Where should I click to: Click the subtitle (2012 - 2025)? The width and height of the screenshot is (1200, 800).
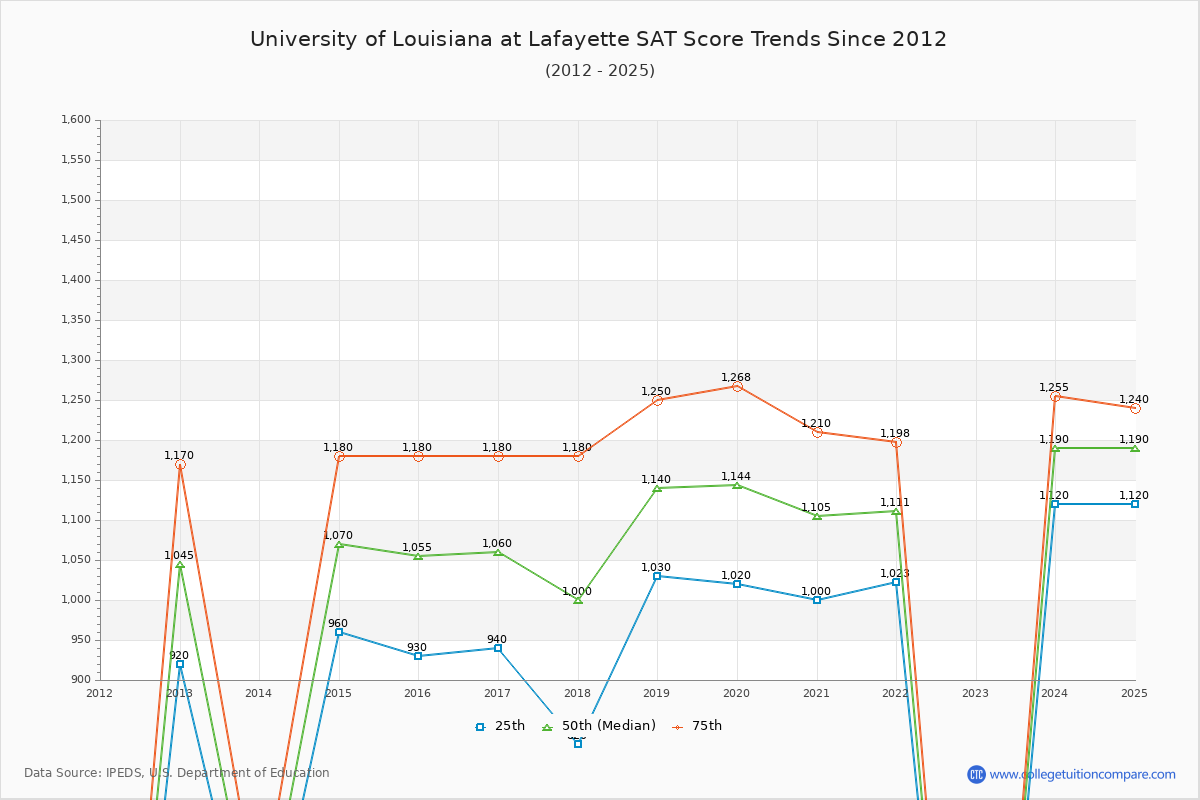click(x=600, y=71)
